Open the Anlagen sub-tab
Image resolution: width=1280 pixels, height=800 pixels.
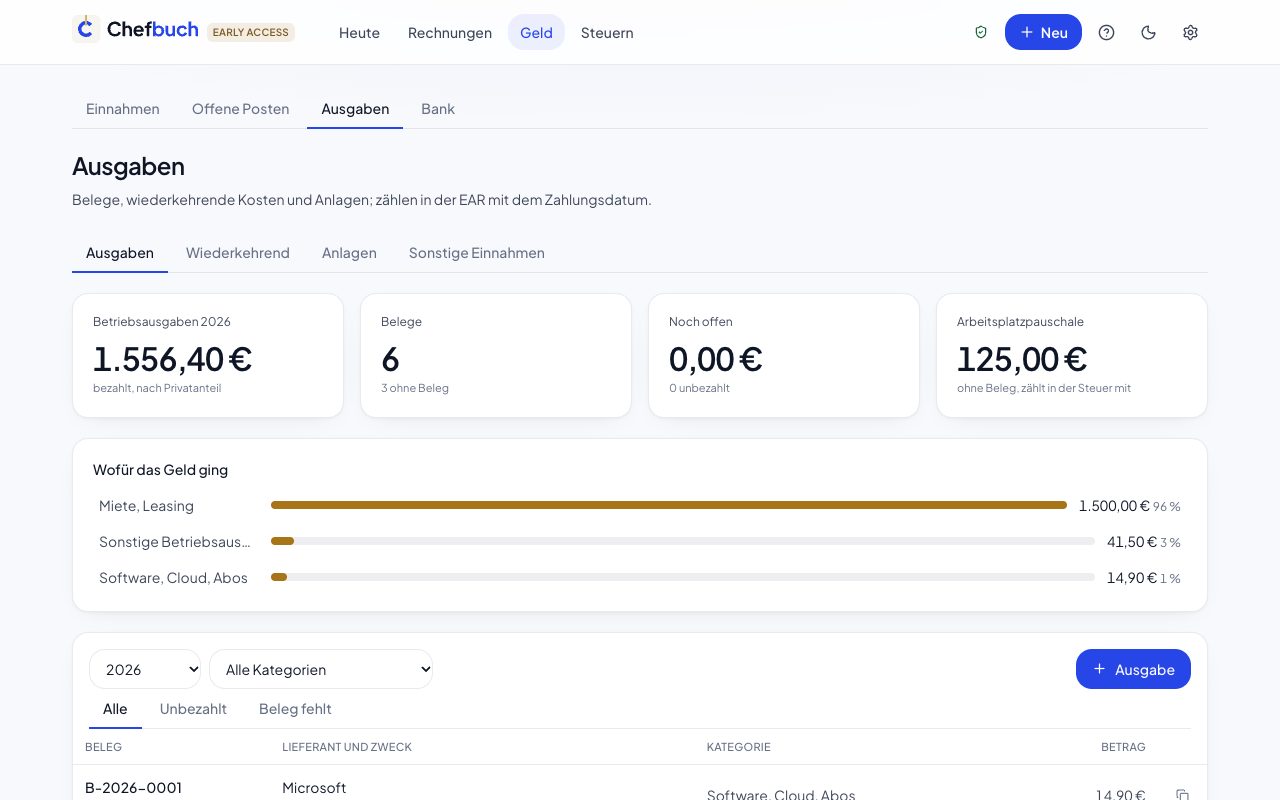[349, 253]
